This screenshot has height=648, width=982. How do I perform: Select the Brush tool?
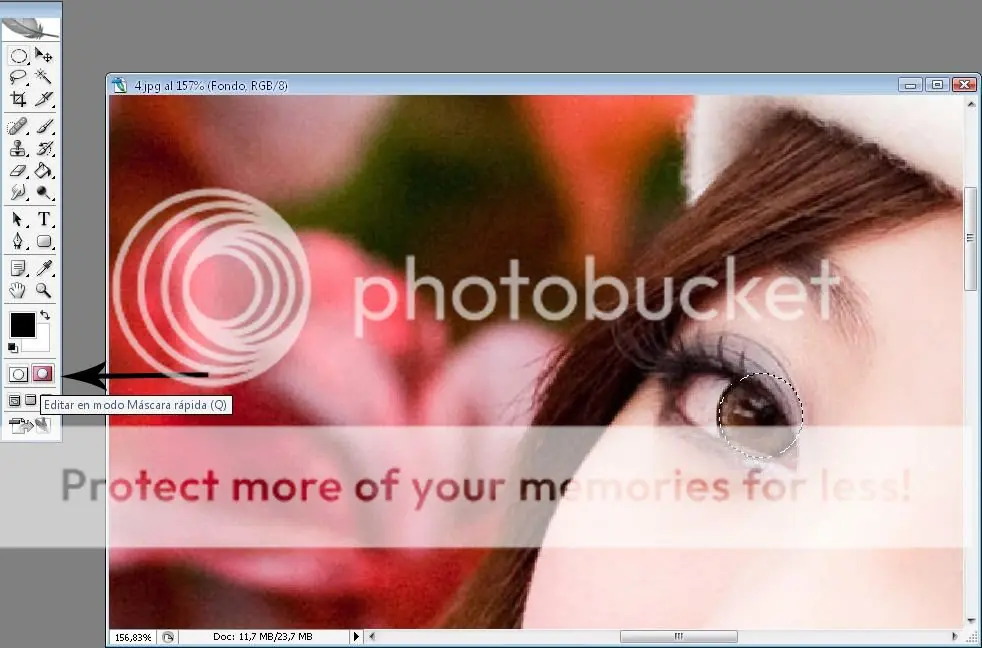click(x=43, y=127)
